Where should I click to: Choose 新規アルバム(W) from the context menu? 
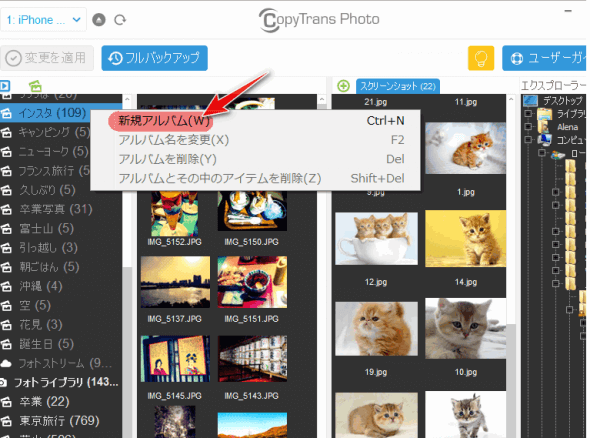tap(164, 121)
